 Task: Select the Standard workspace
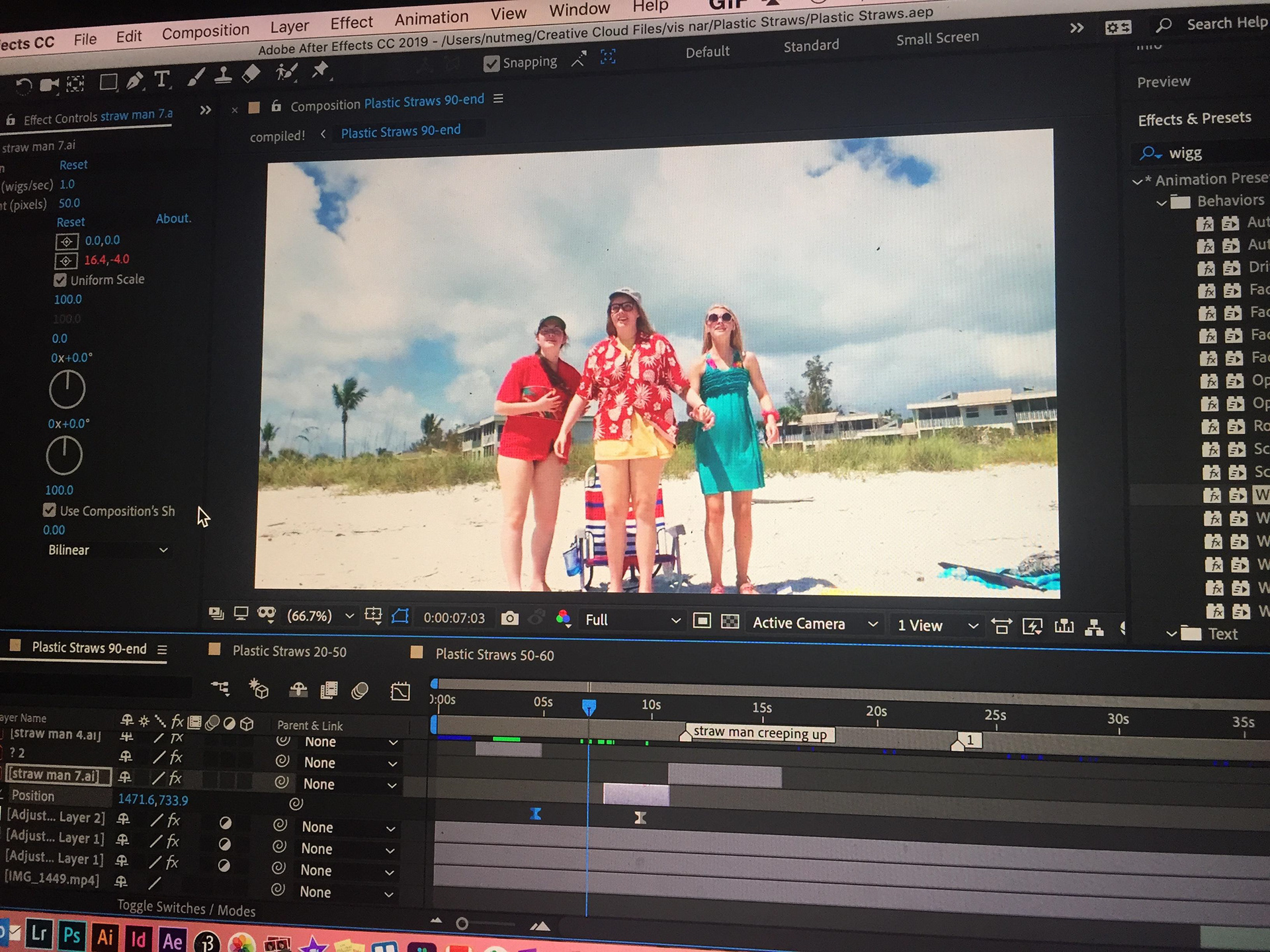point(811,46)
